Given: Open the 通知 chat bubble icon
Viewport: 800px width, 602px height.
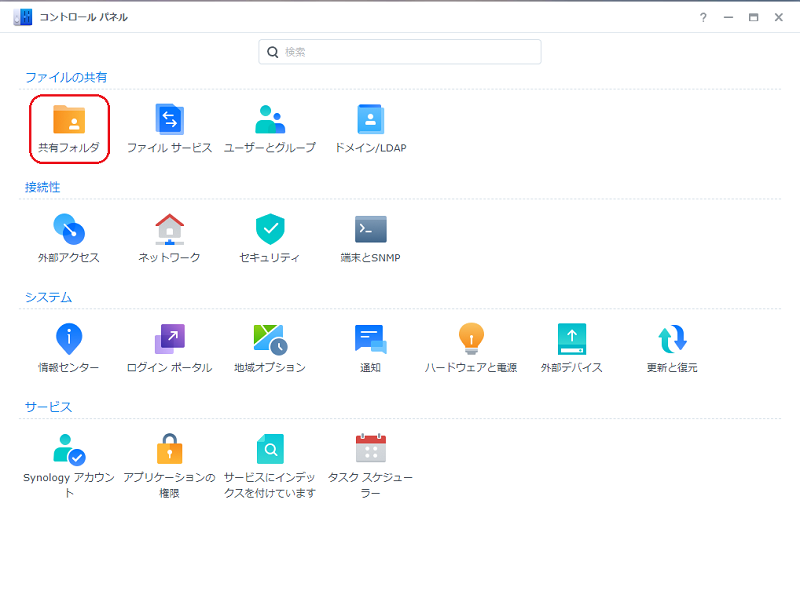Looking at the screenshot, I should [370, 339].
